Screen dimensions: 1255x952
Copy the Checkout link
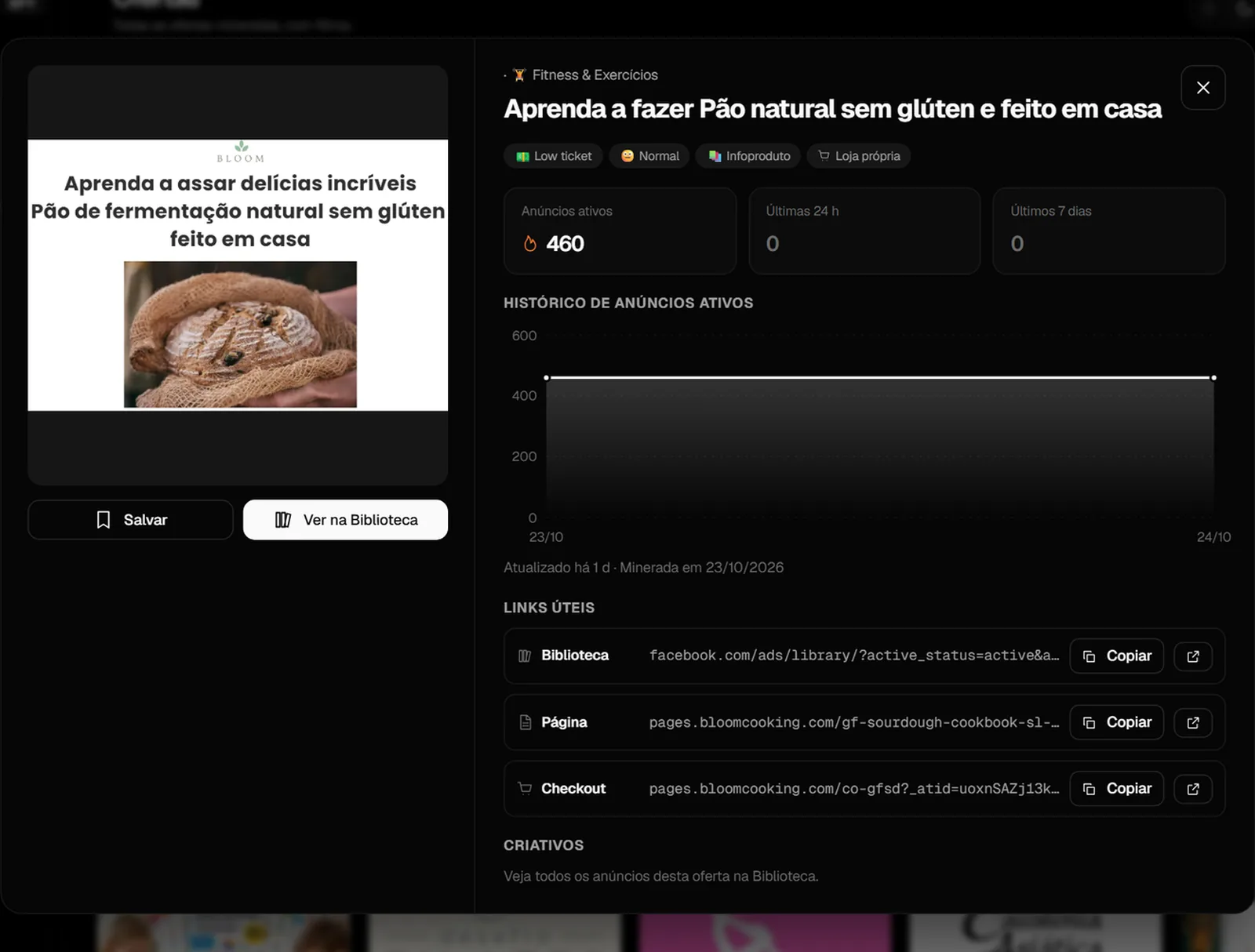pos(1116,789)
